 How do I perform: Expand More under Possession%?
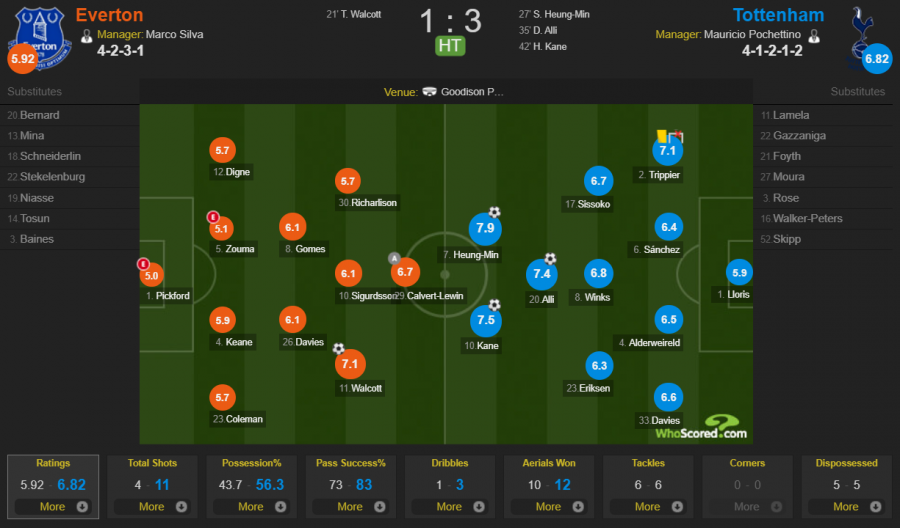[251, 507]
